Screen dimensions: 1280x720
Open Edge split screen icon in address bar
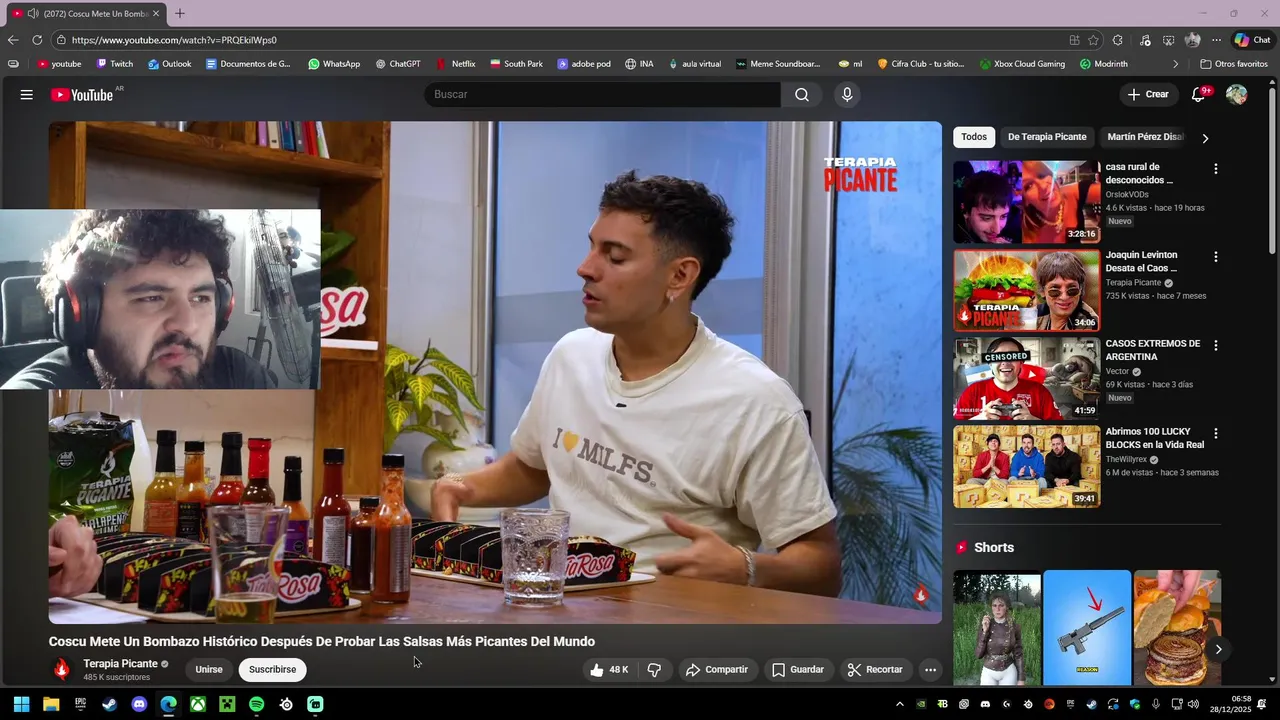click(1074, 40)
